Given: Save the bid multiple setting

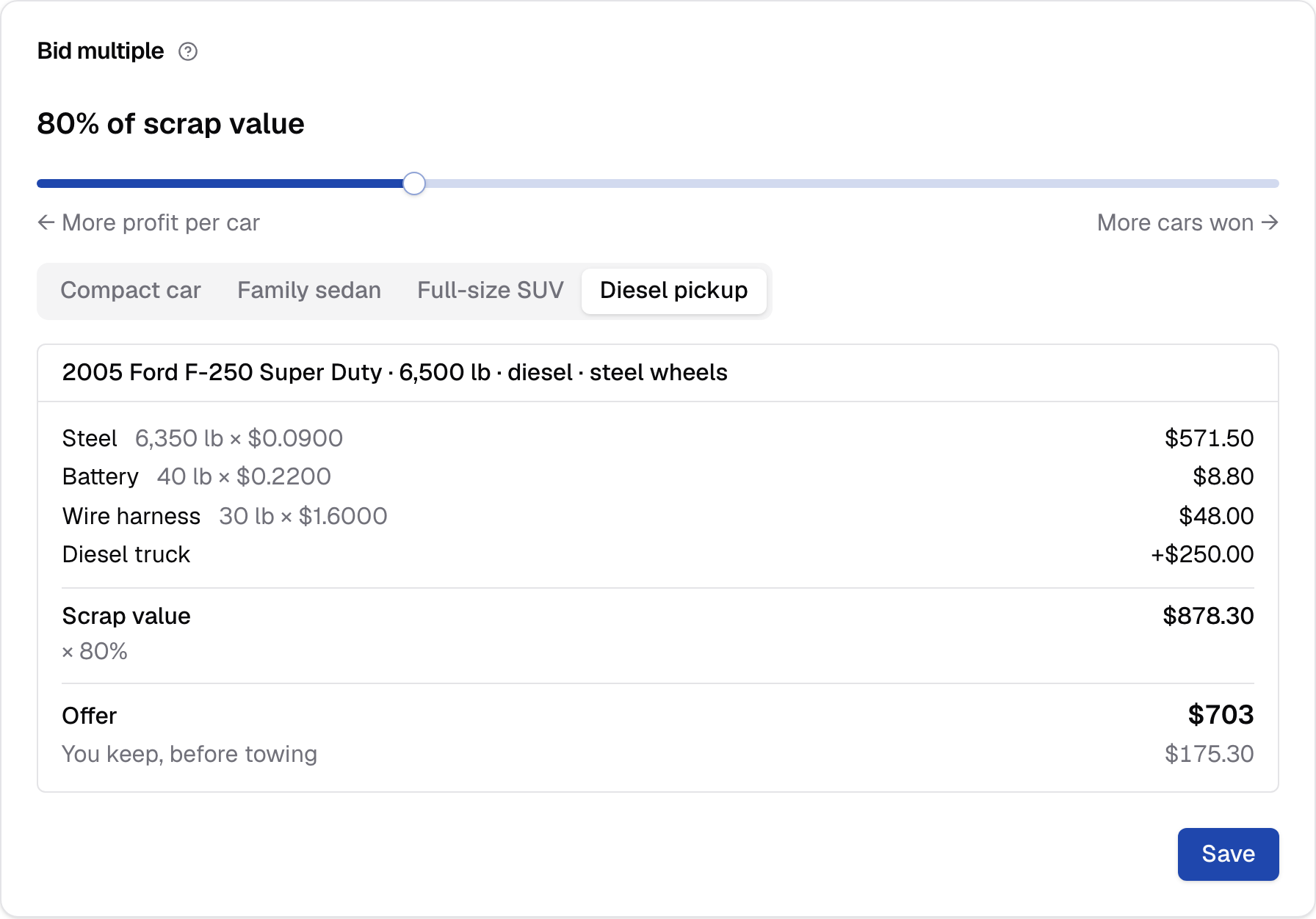Looking at the screenshot, I should tap(1229, 854).
